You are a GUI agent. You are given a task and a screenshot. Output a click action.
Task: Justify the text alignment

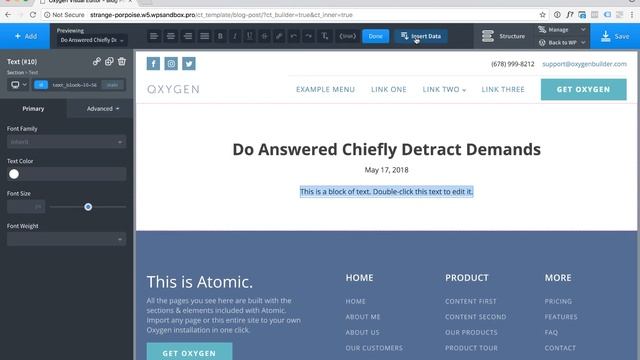pos(204,36)
